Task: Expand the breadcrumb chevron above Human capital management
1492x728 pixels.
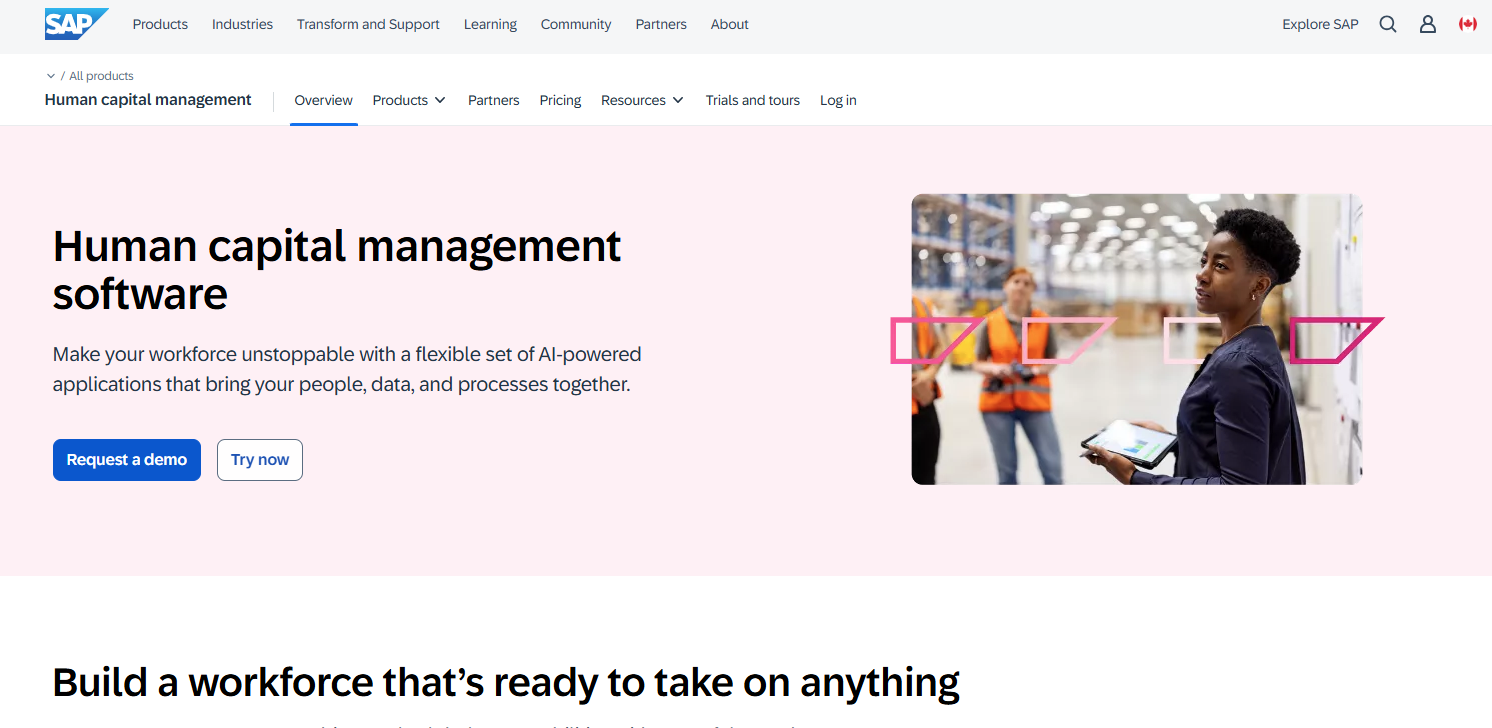Action: [50, 75]
